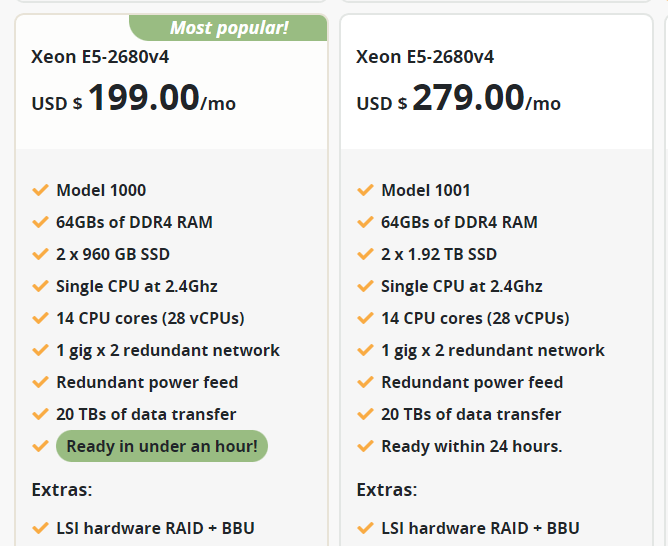Click checkmark beside Model 1001

coord(365,190)
